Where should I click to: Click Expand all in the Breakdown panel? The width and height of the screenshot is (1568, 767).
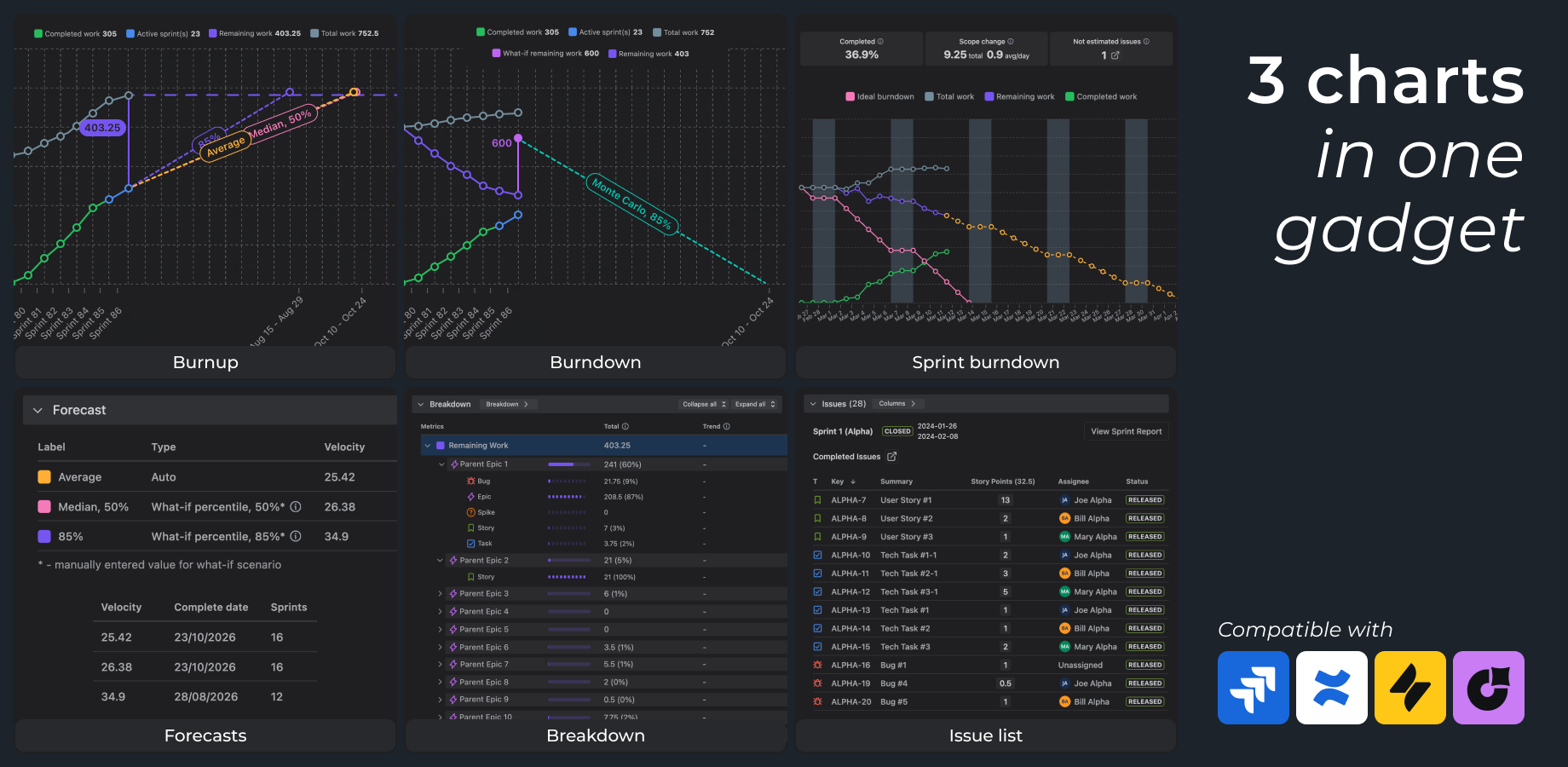754,404
